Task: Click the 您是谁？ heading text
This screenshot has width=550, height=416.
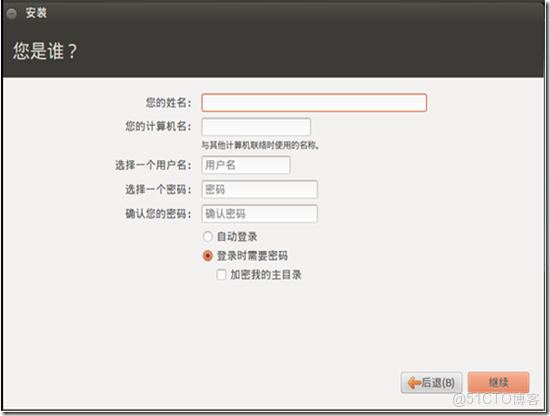Action: tap(45, 51)
